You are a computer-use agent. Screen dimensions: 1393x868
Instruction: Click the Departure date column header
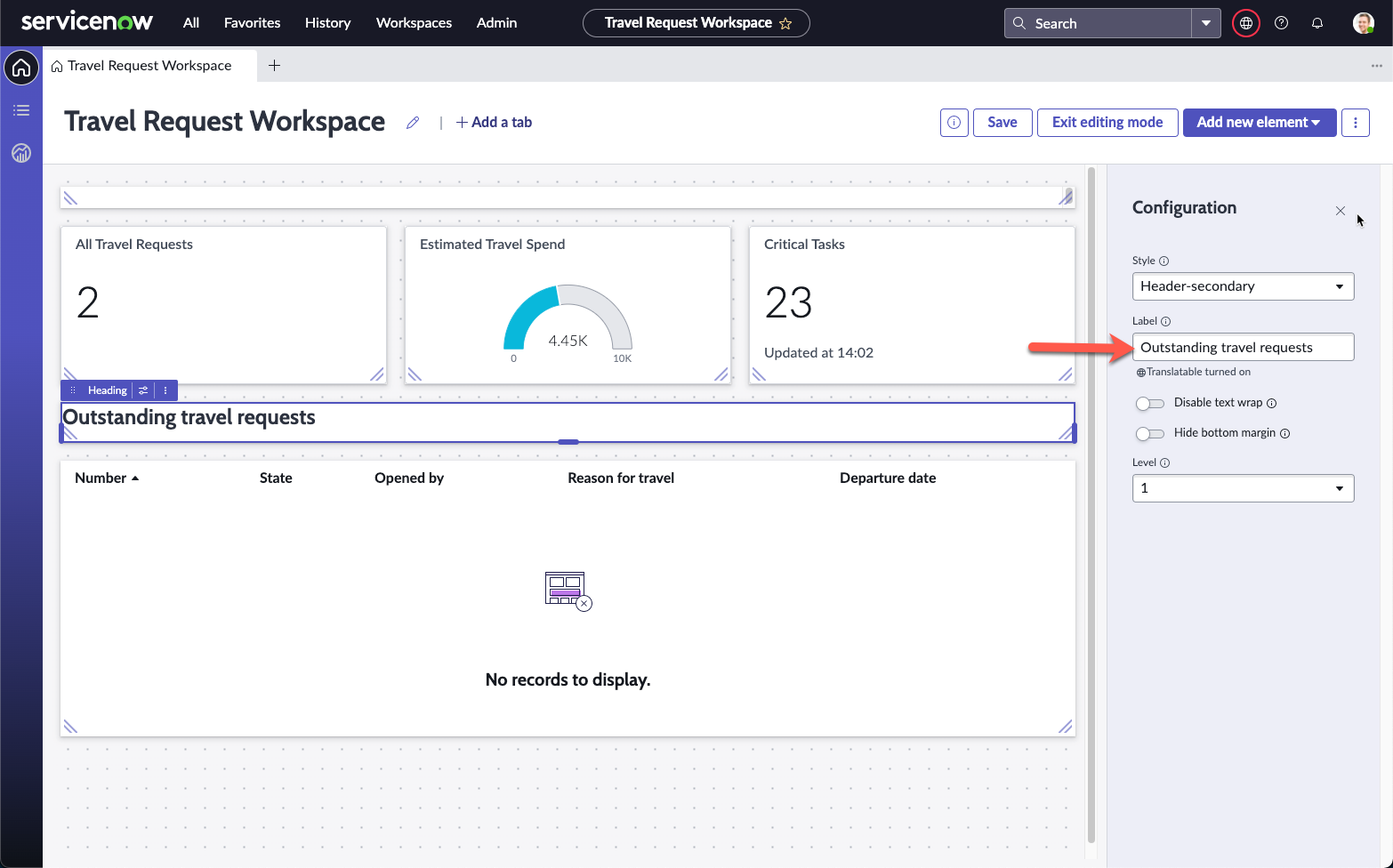[888, 478]
